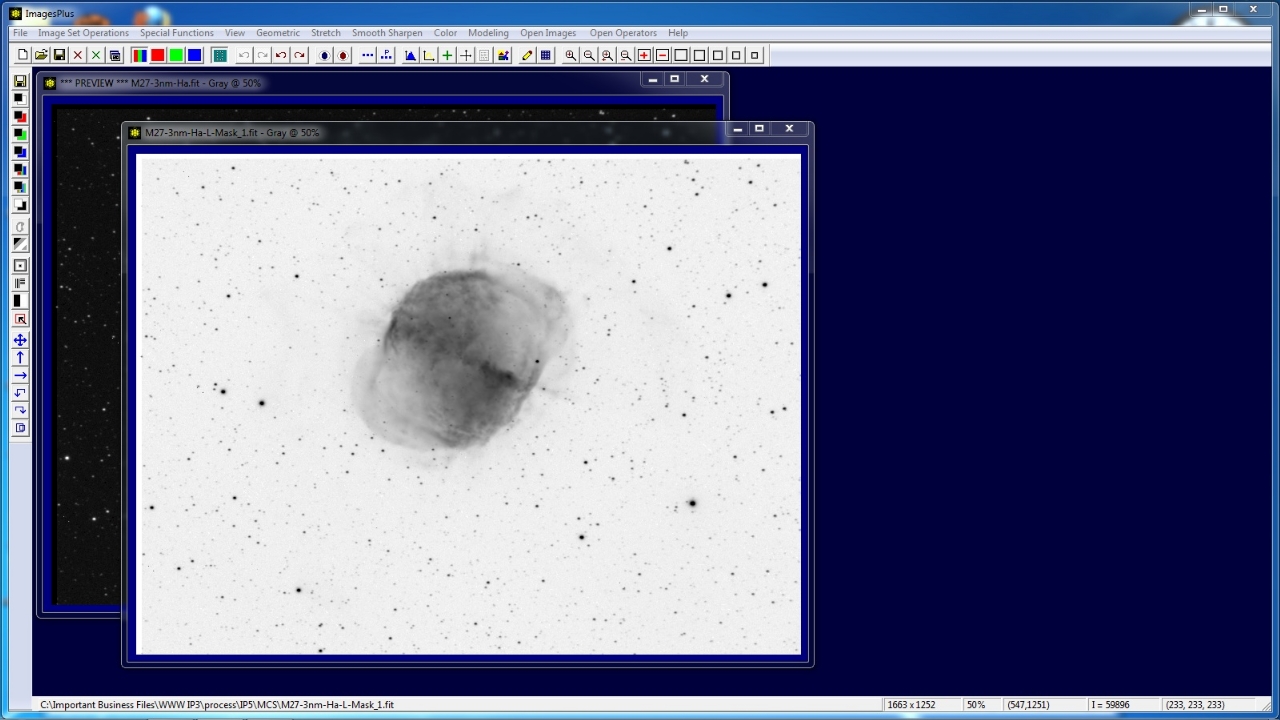Click the RGB color bars toolbar icon
Image resolution: width=1280 pixels, height=720 pixels.
tap(139, 55)
